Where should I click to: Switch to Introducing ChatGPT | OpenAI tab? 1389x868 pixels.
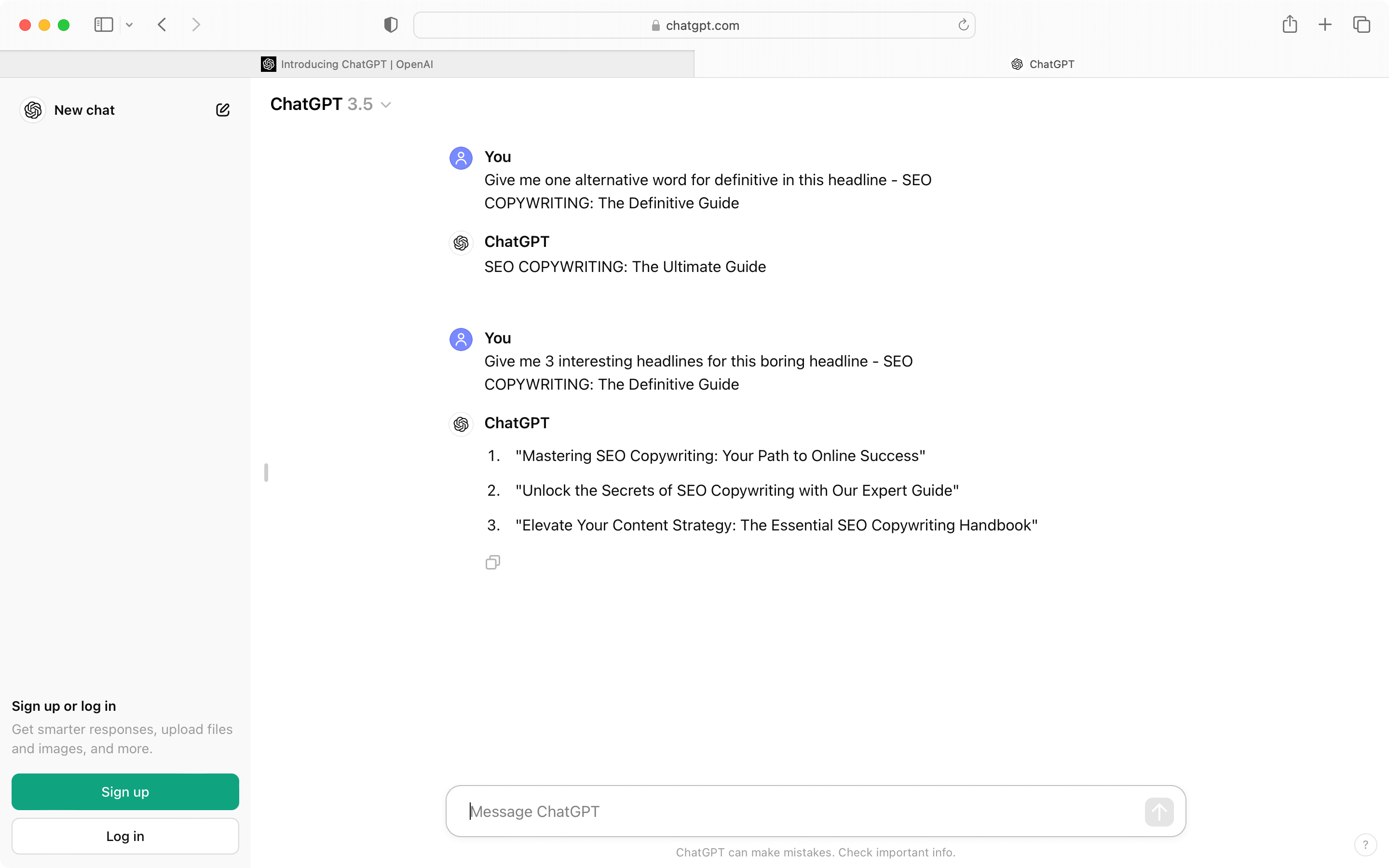[347, 64]
